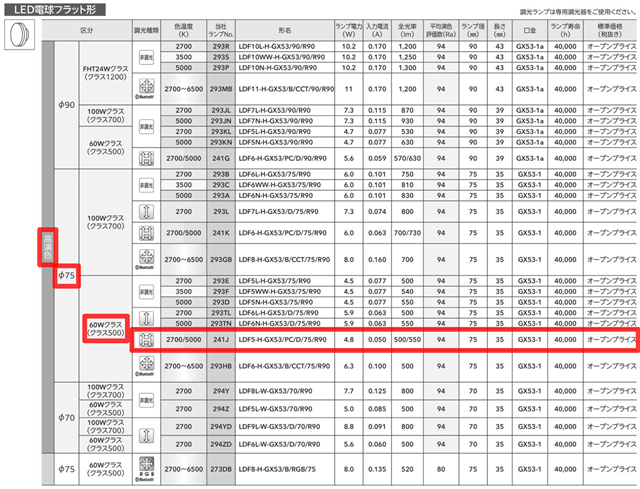Click the dimming icon in the 241K row
This screenshot has width=640, height=489.
(x=145, y=233)
